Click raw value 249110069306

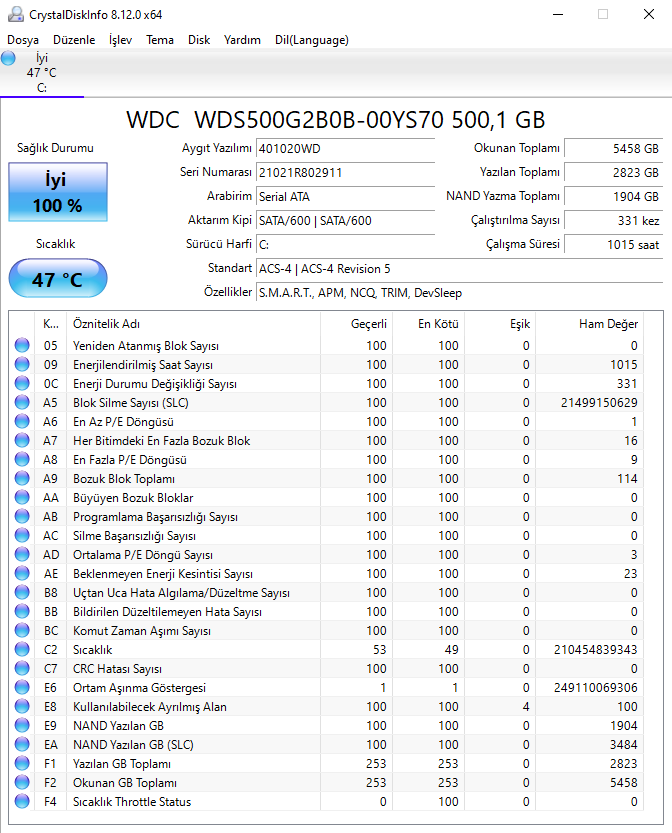(596, 688)
